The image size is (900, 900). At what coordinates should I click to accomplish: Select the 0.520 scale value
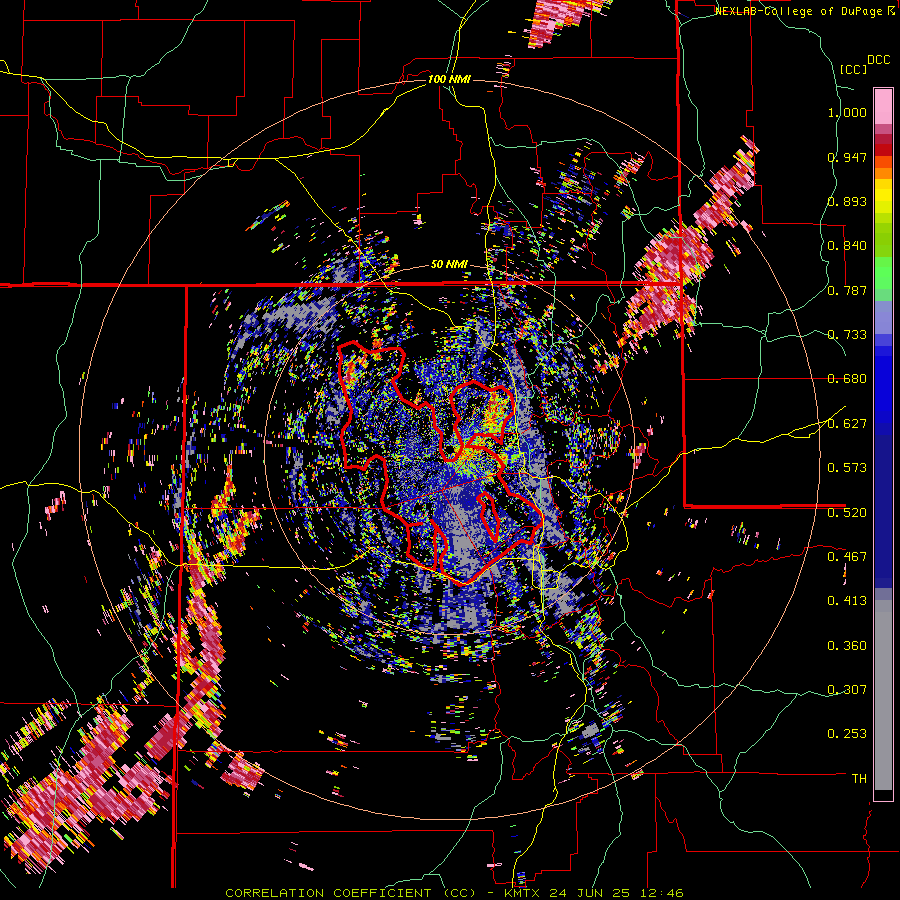(847, 513)
